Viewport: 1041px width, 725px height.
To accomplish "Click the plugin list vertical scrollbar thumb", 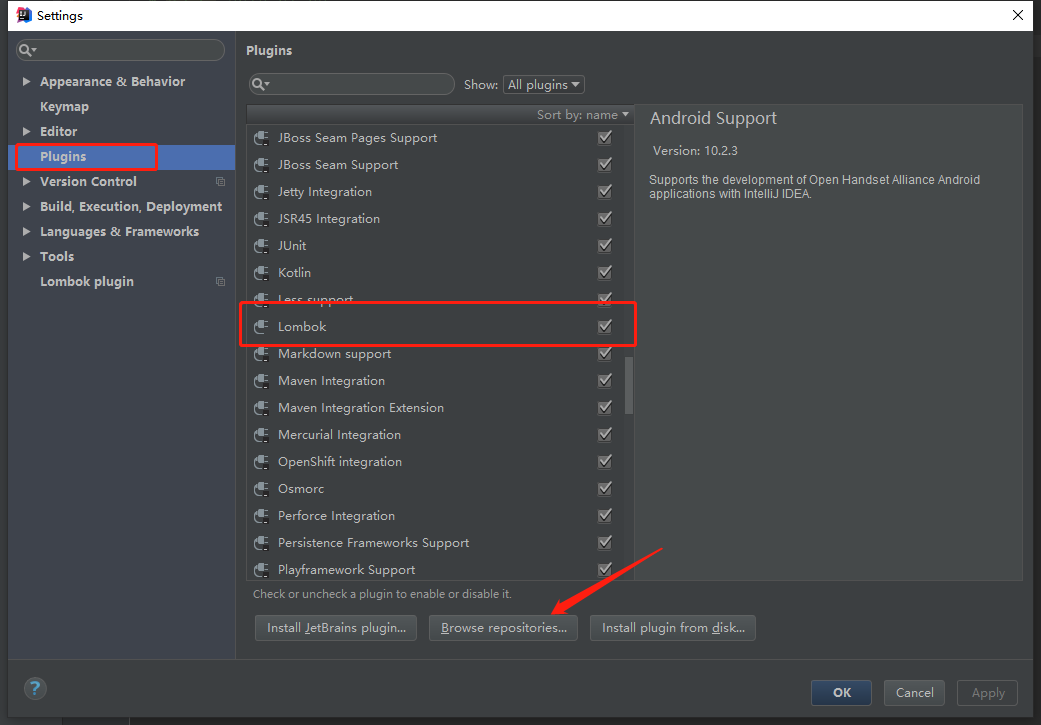I will point(629,385).
